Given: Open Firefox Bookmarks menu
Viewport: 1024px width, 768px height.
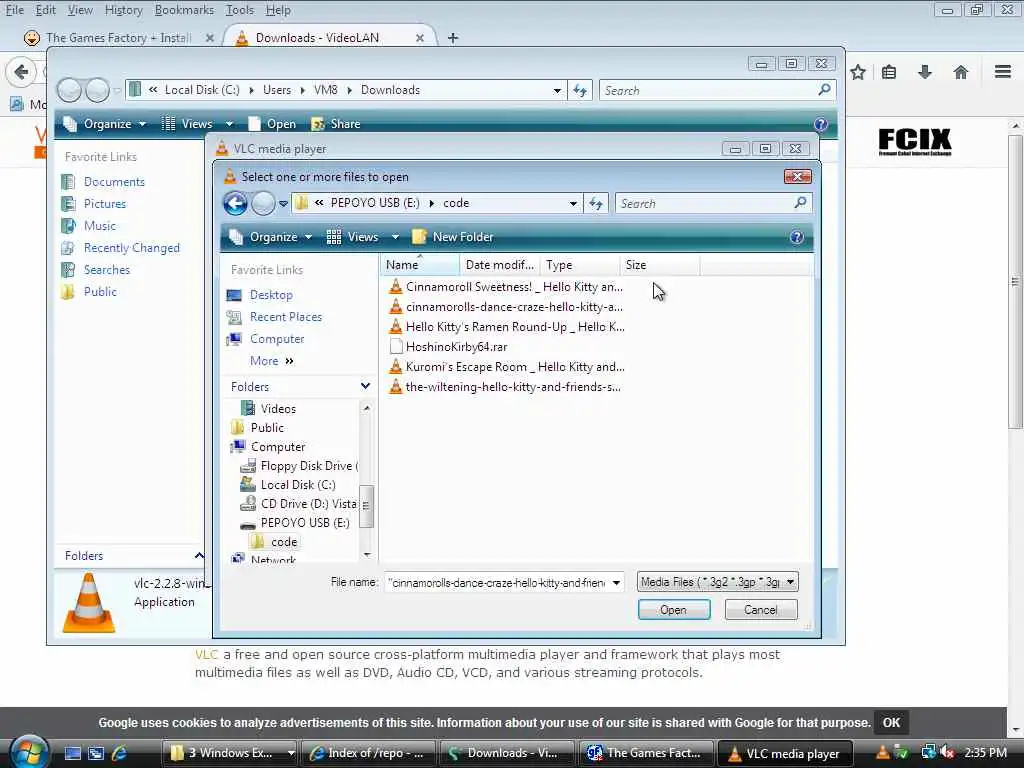Looking at the screenshot, I should point(184,10).
